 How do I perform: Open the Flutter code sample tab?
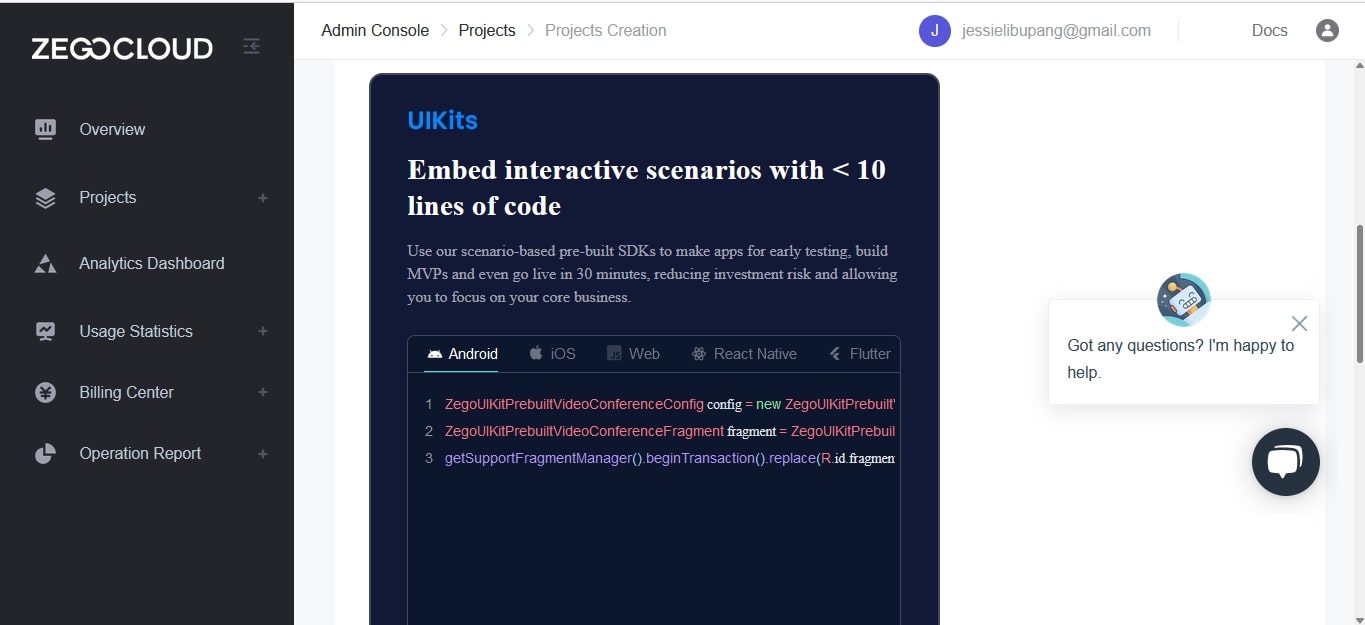click(x=859, y=353)
